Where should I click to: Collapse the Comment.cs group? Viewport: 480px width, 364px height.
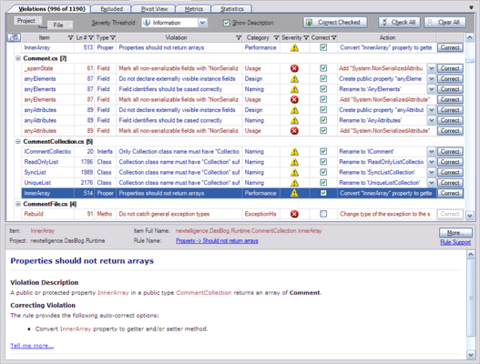pyautogui.click(x=18, y=58)
